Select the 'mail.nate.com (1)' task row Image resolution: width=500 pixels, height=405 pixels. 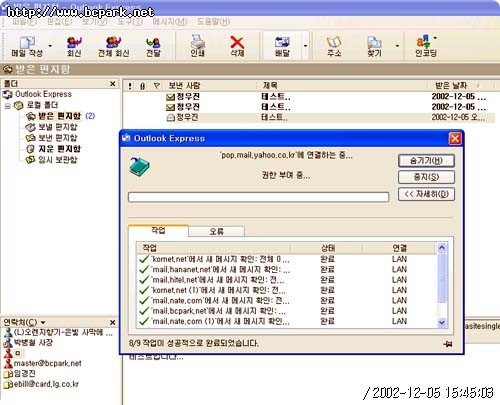pyautogui.click(x=287, y=321)
